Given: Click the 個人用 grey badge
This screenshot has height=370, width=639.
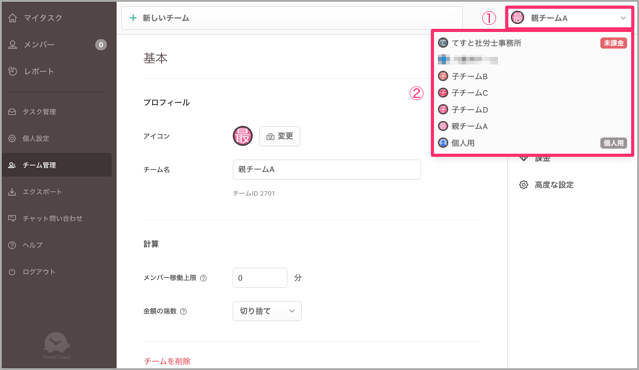Looking at the screenshot, I should point(613,143).
